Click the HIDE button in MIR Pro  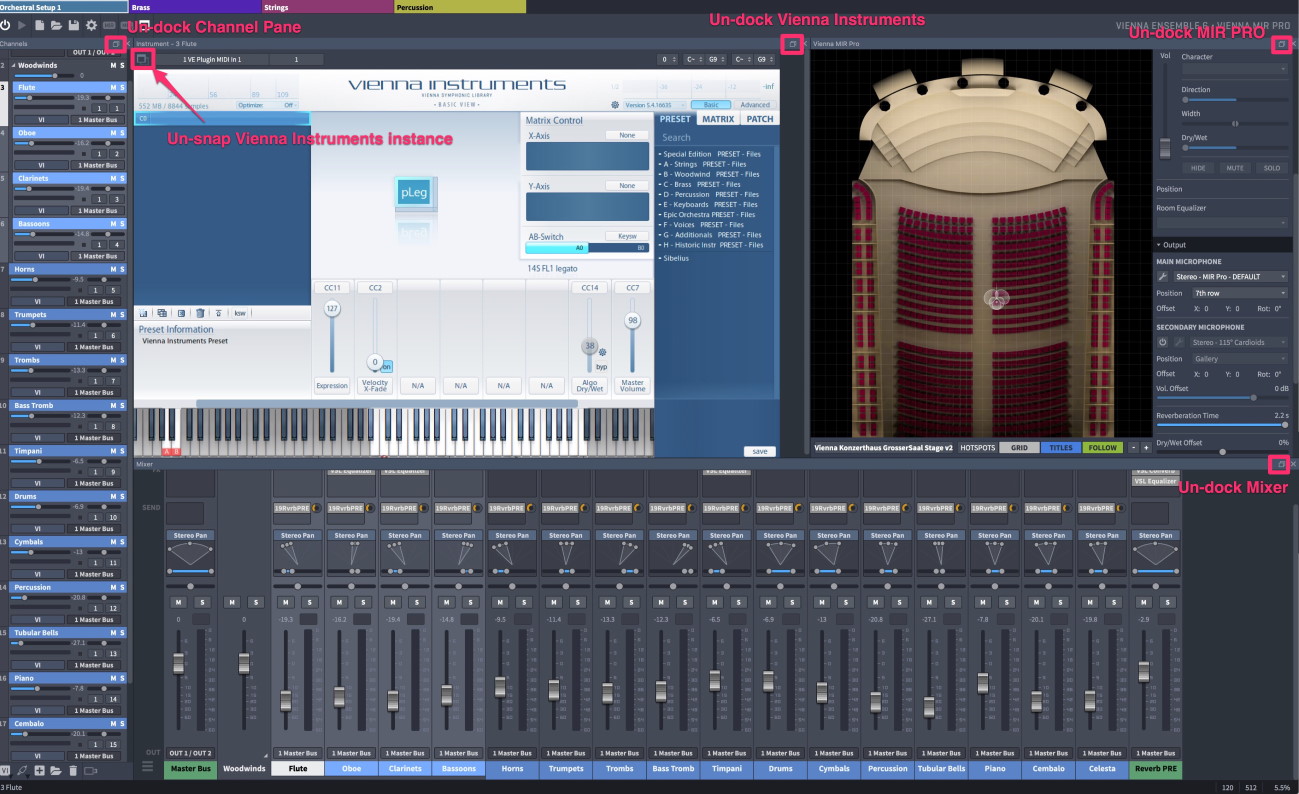[x=1198, y=168]
